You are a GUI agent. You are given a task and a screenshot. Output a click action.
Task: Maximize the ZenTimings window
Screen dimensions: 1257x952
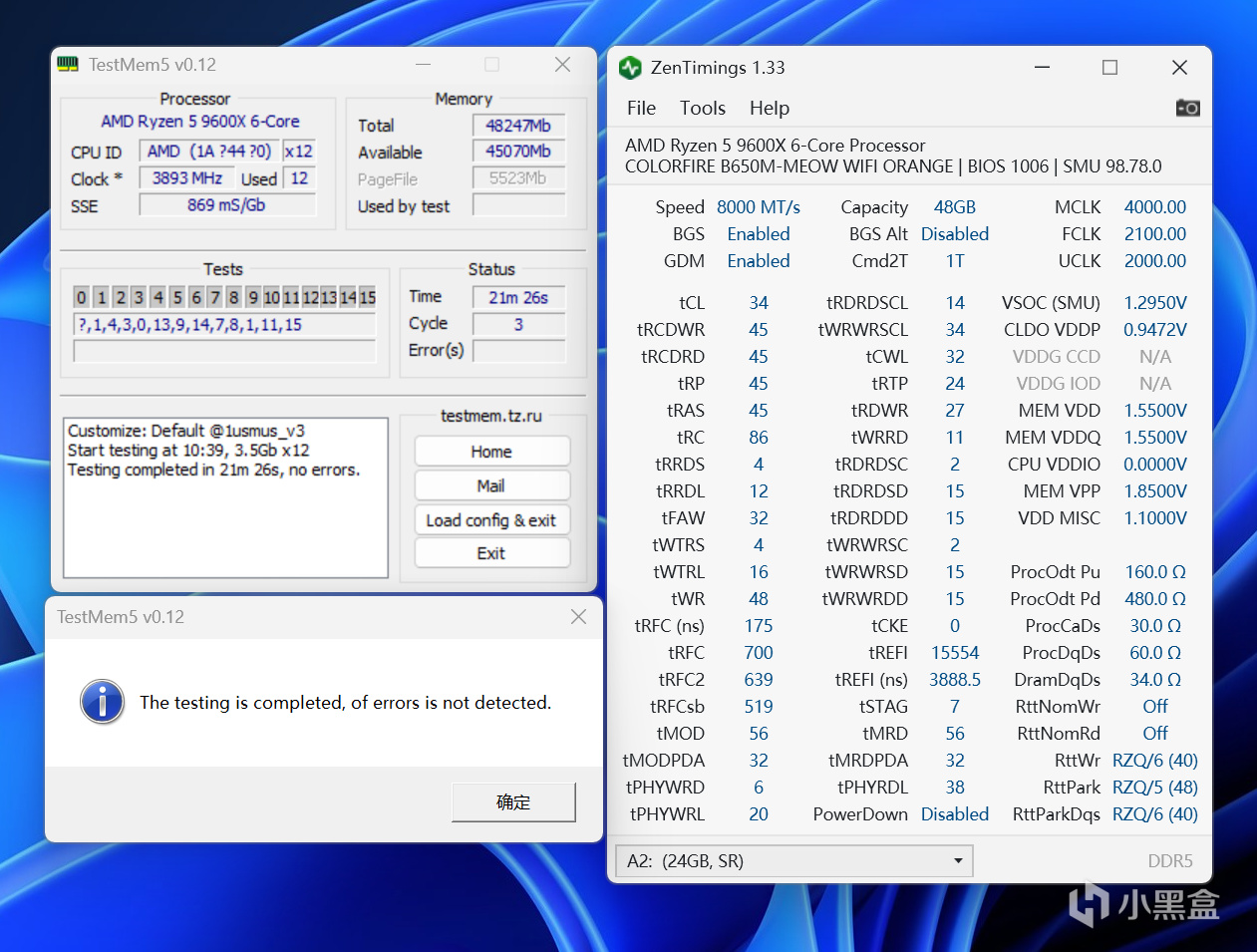coord(1109,68)
